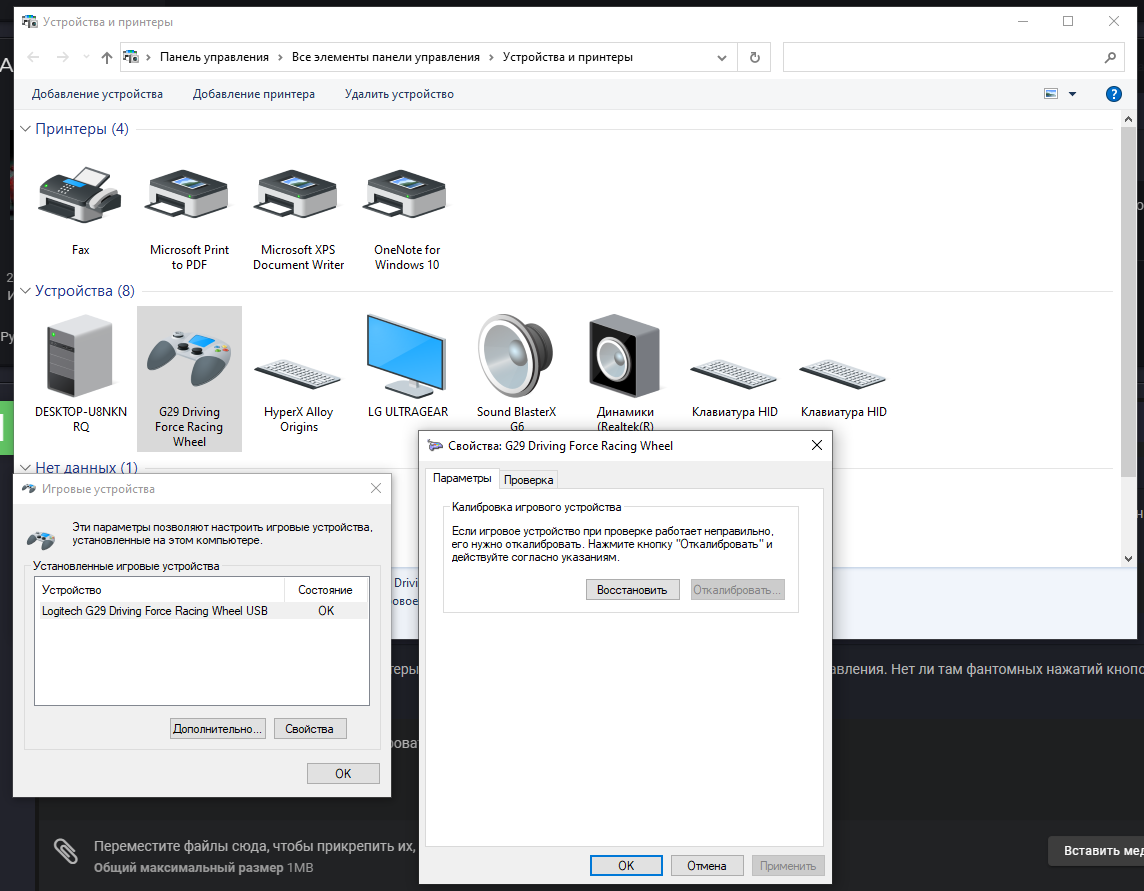Click the Дополнительно... button
This screenshot has width=1144, height=891.
coord(218,729)
